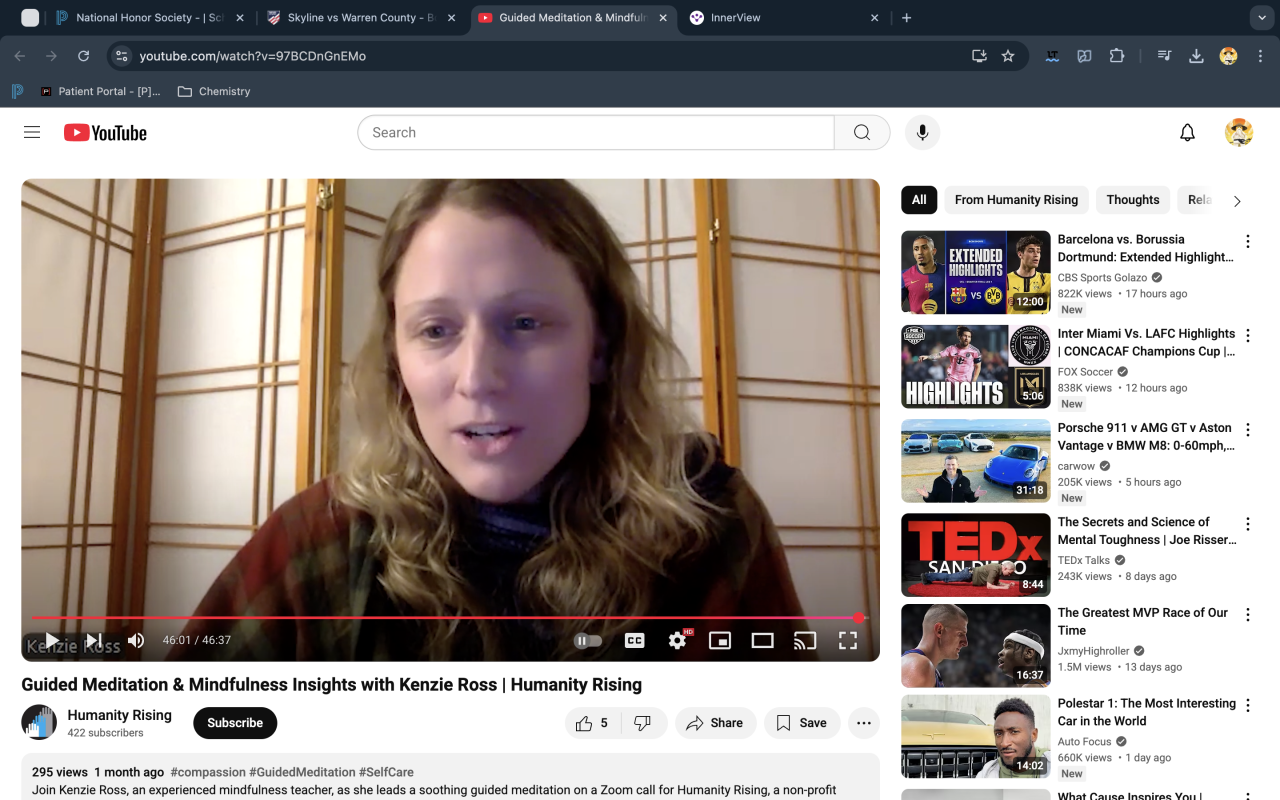Enter full screen mode
This screenshot has width=1280, height=800.
pyautogui.click(x=848, y=640)
